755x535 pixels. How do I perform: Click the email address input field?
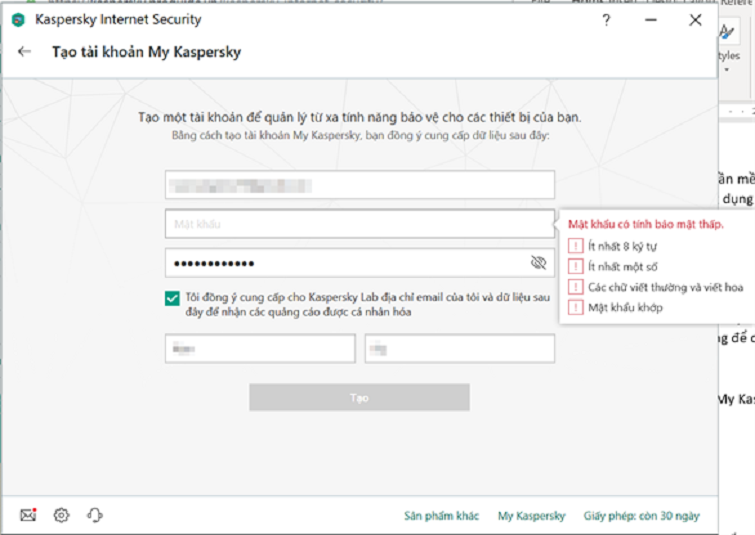(360, 184)
